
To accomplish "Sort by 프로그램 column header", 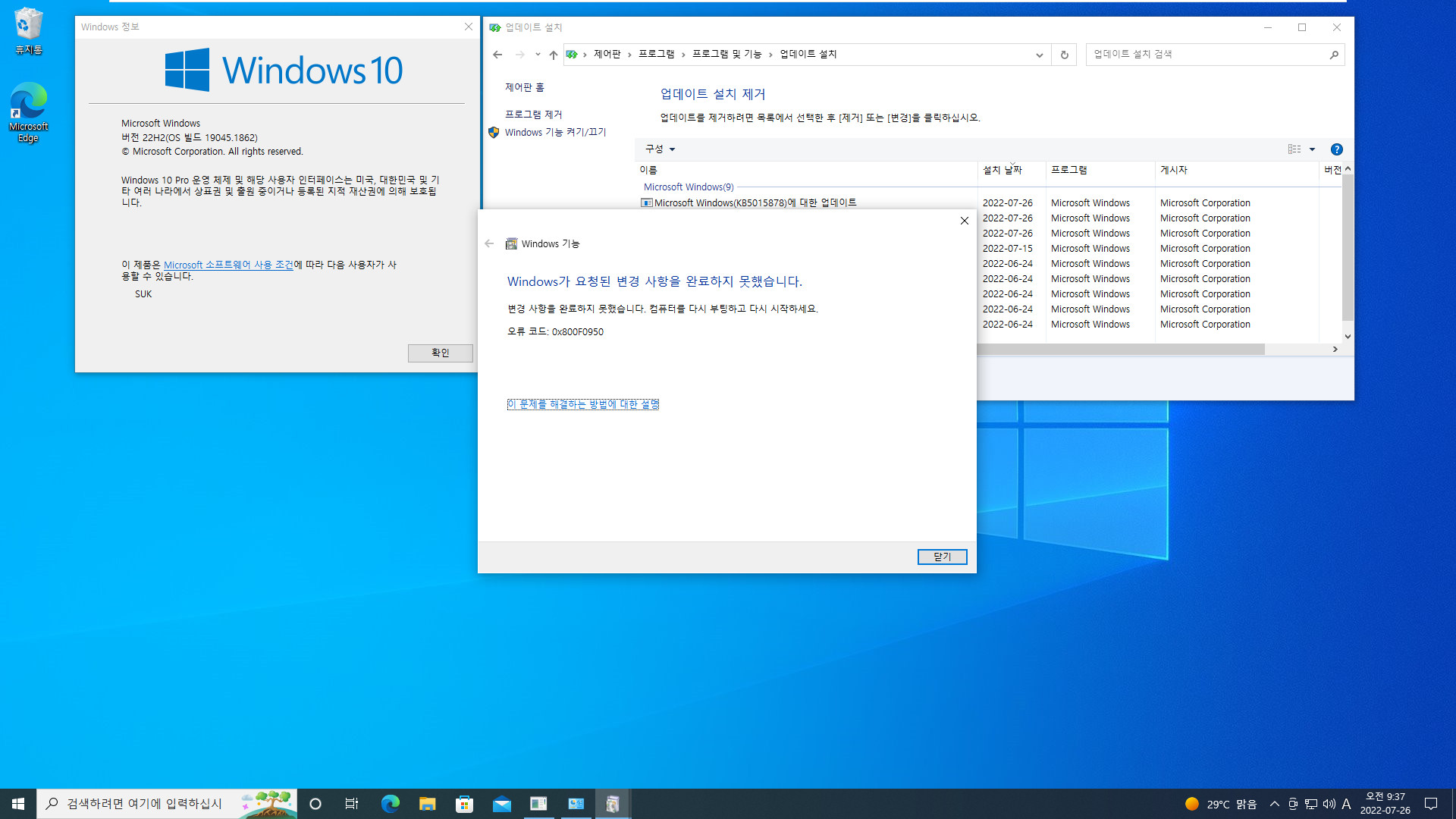I will coord(1100,170).
